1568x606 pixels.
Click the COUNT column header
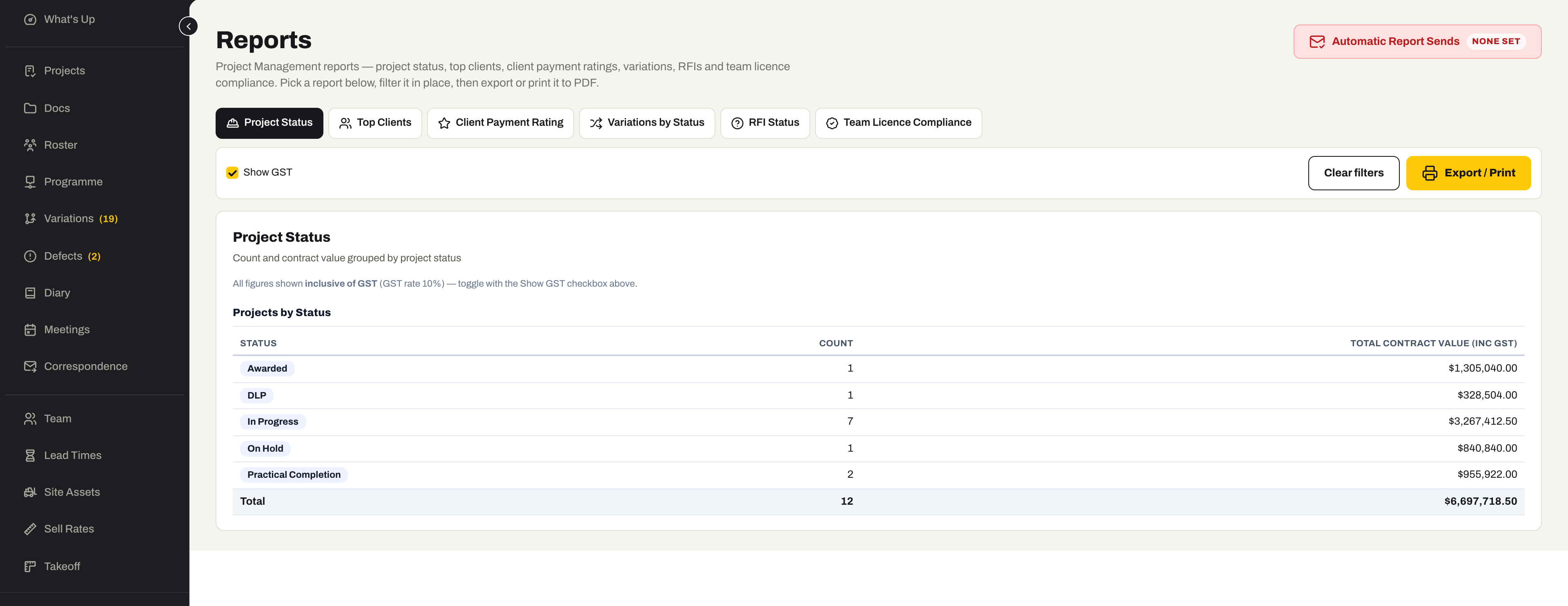tap(836, 343)
